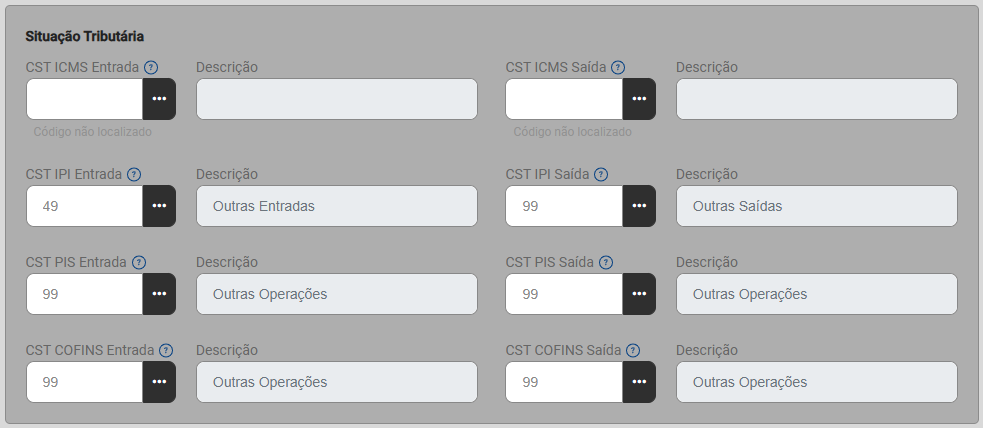
Task: Click help icon beside CST IPI Entrada
Action: 134,174
